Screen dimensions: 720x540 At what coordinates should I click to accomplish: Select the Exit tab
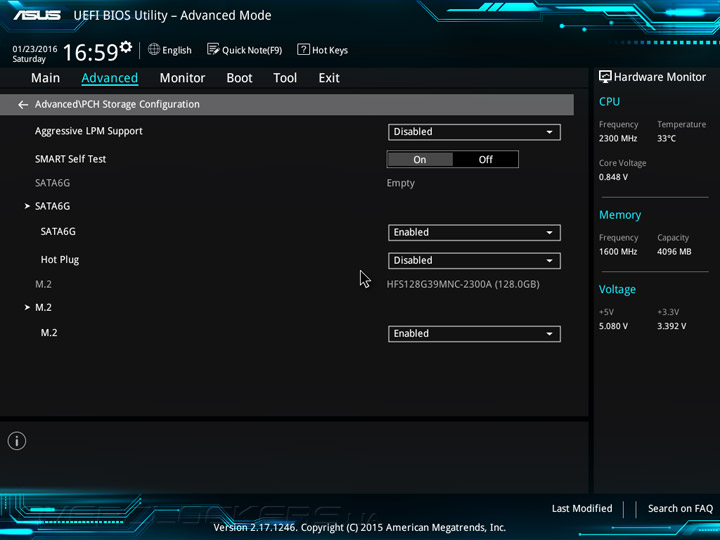point(329,78)
